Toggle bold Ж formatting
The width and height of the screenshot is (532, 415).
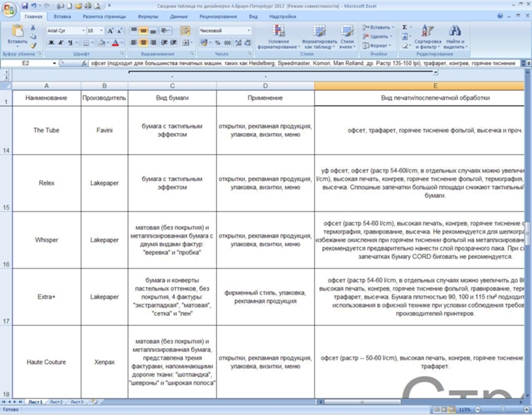pyautogui.click(x=51, y=43)
